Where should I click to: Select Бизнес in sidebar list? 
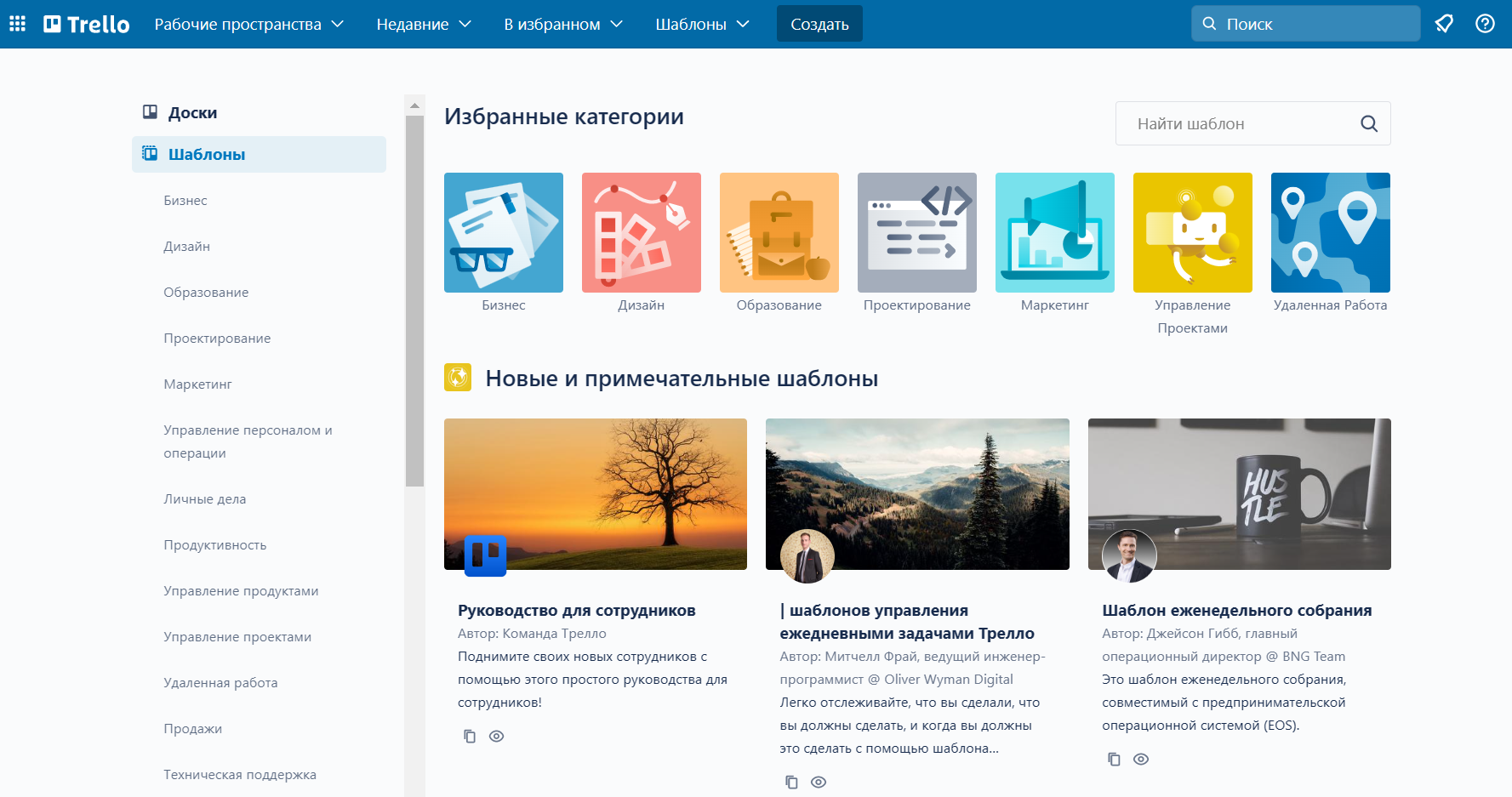click(x=185, y=201)
